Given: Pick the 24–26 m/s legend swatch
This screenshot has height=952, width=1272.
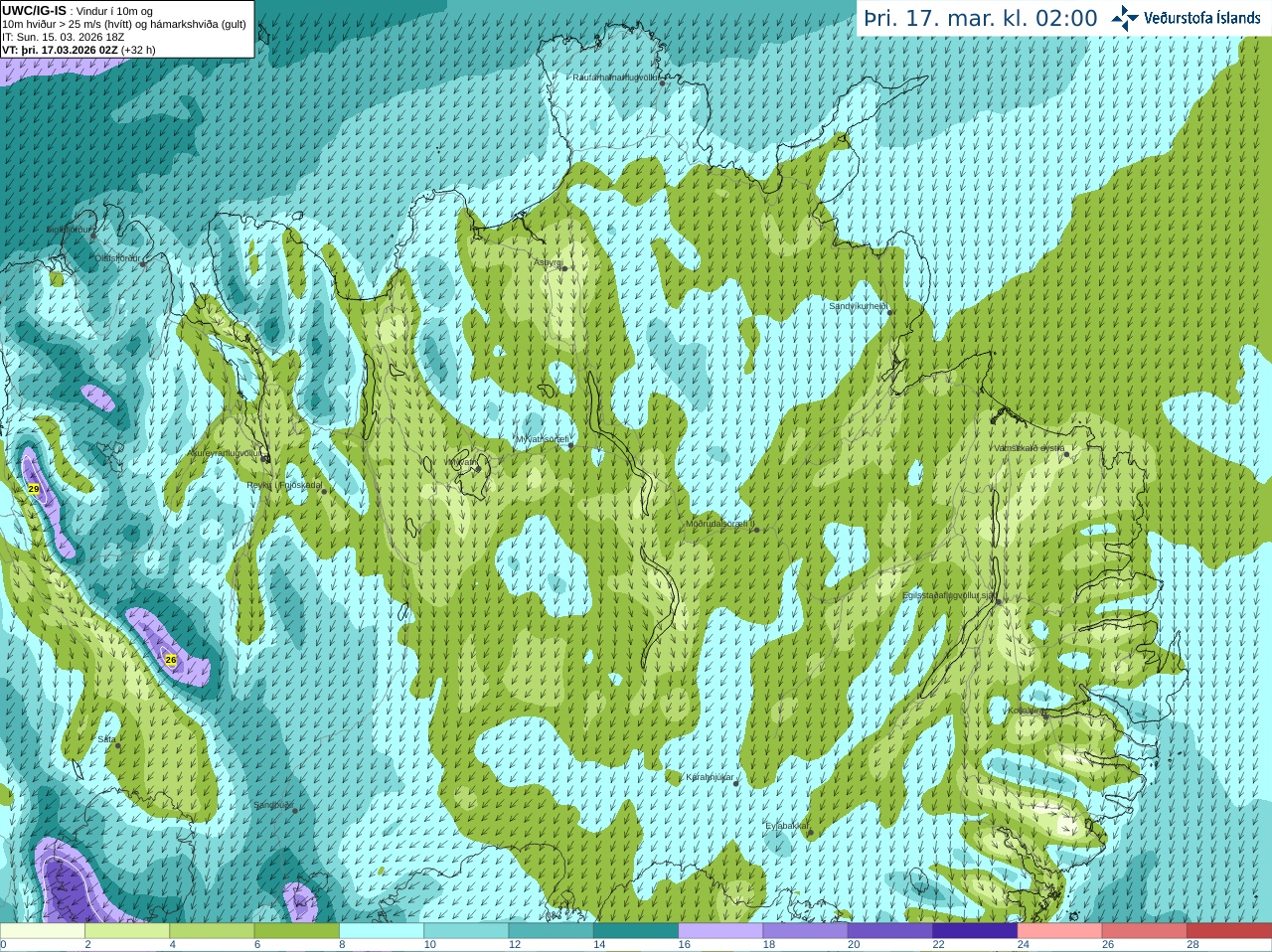Looking at the screenshot, I should point(1060,931).
